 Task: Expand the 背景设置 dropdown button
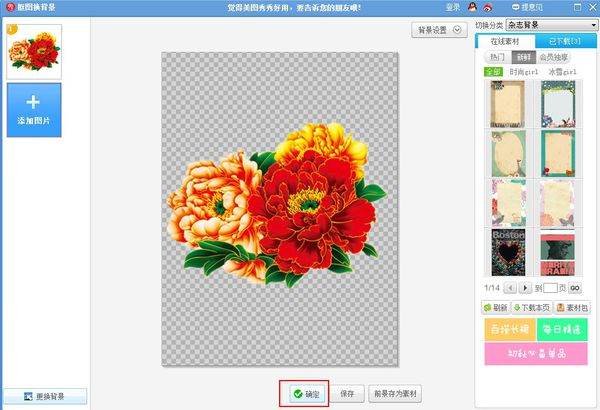coord(439,30)
